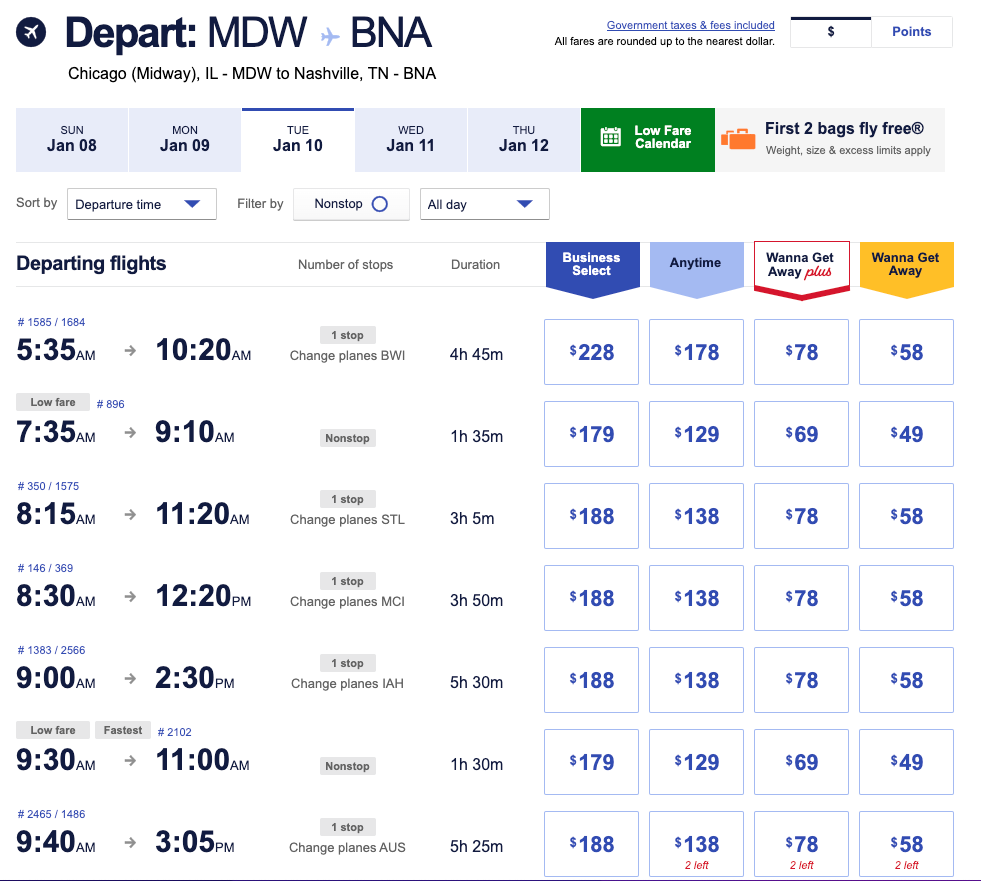Select $179 Business Select fare for 9:30AM flight
The width and height of the screenshot is (981, 881).
click(591, 762)
